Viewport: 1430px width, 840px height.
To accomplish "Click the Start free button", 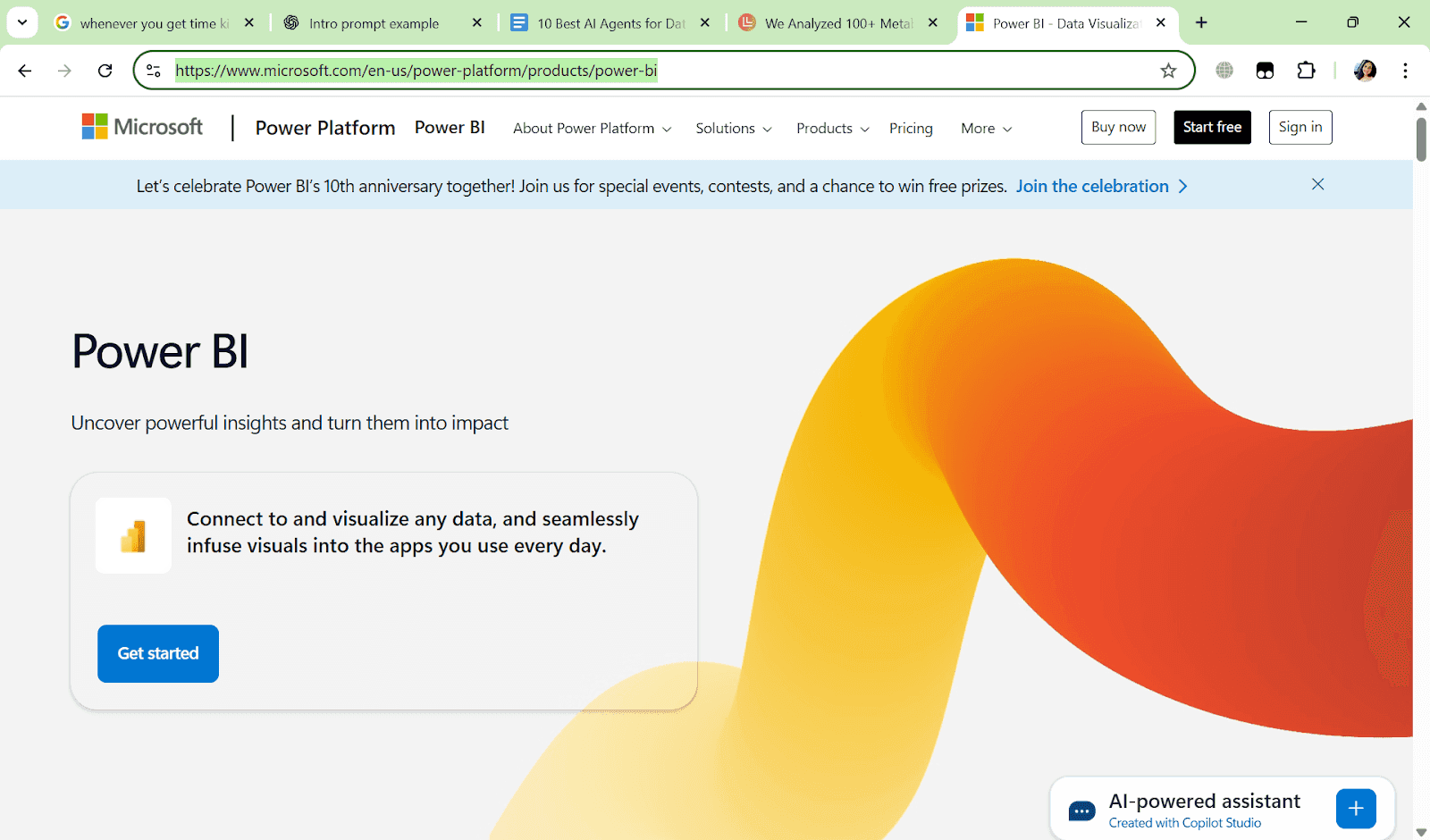I will [x=1212, y=127].
